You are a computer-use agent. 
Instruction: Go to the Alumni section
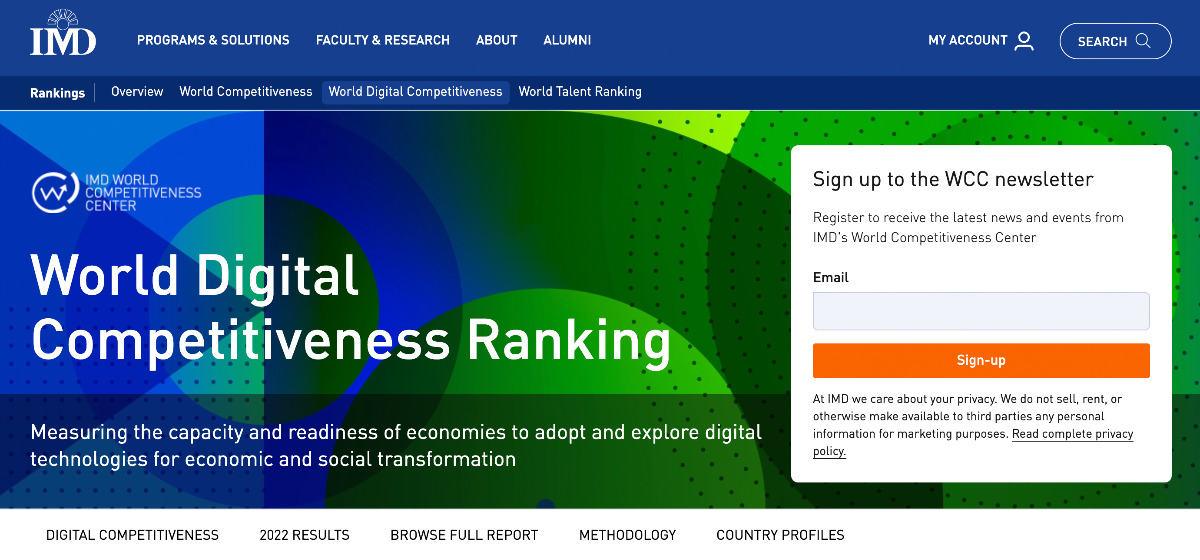(x=567, y=41)
